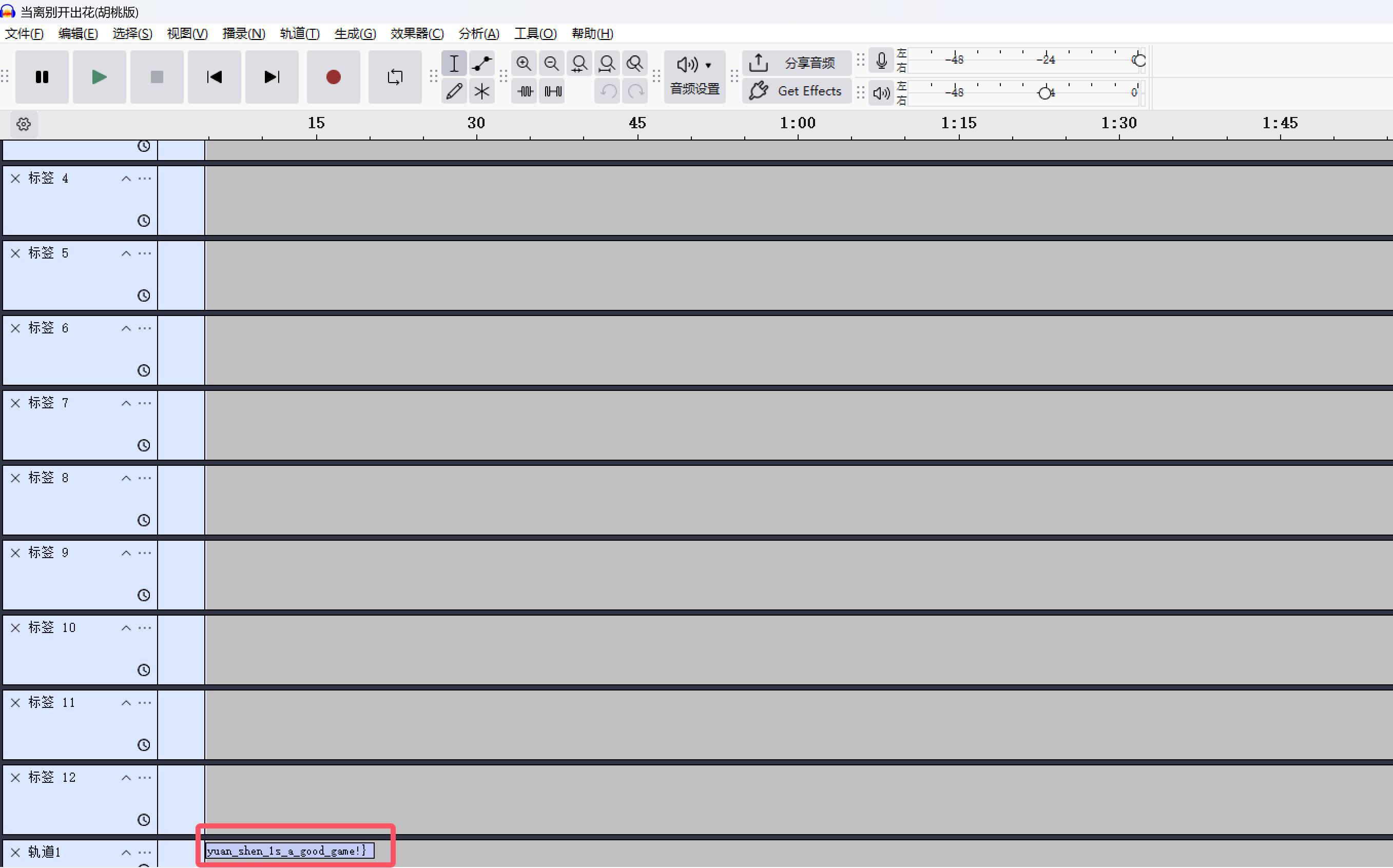Open the 轨道(T) menu
This screenshot has width=1393, height=868.
(x=299, y=33)
